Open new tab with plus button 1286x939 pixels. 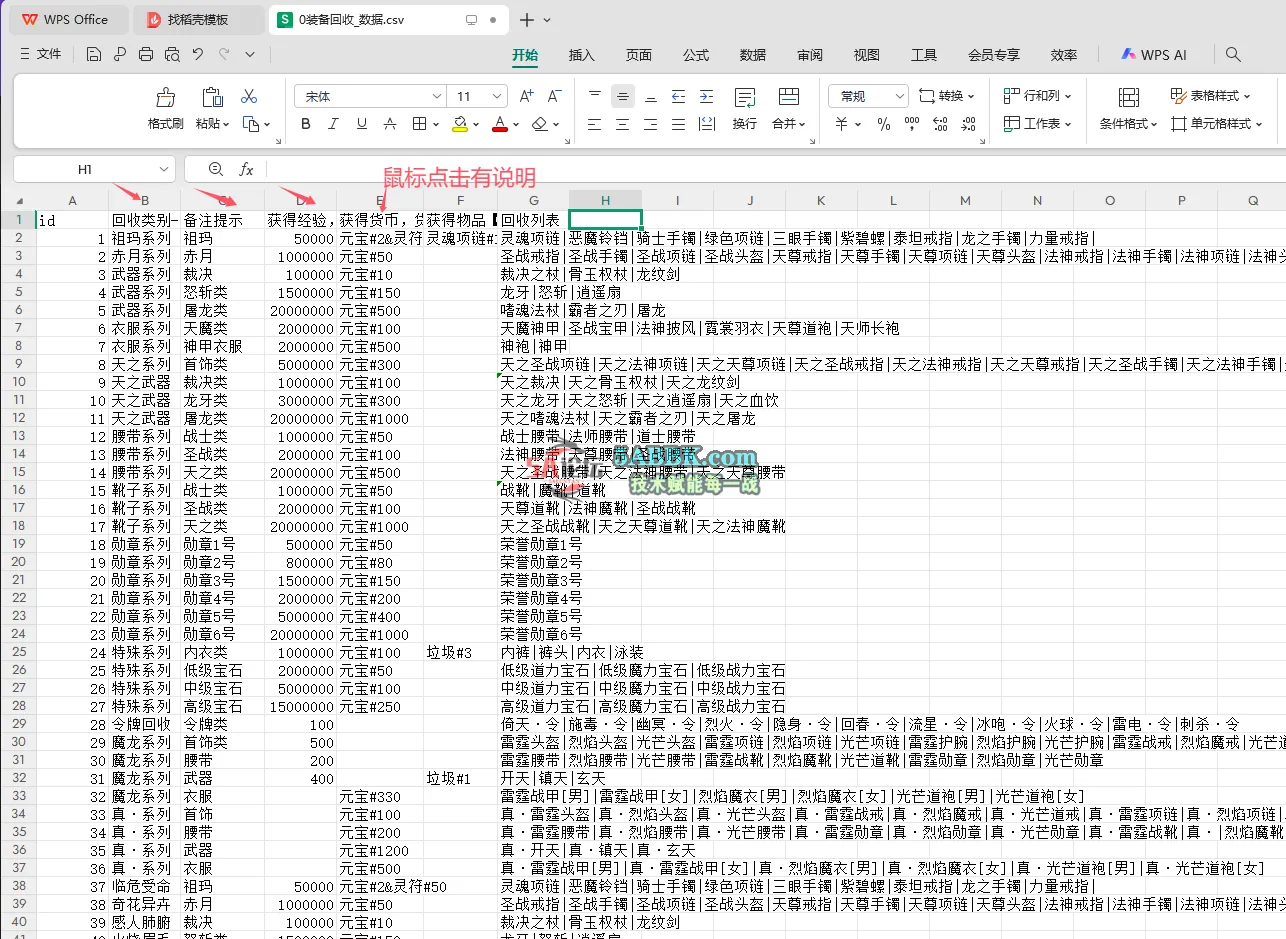pyautogui.click(x=527, y=19)
